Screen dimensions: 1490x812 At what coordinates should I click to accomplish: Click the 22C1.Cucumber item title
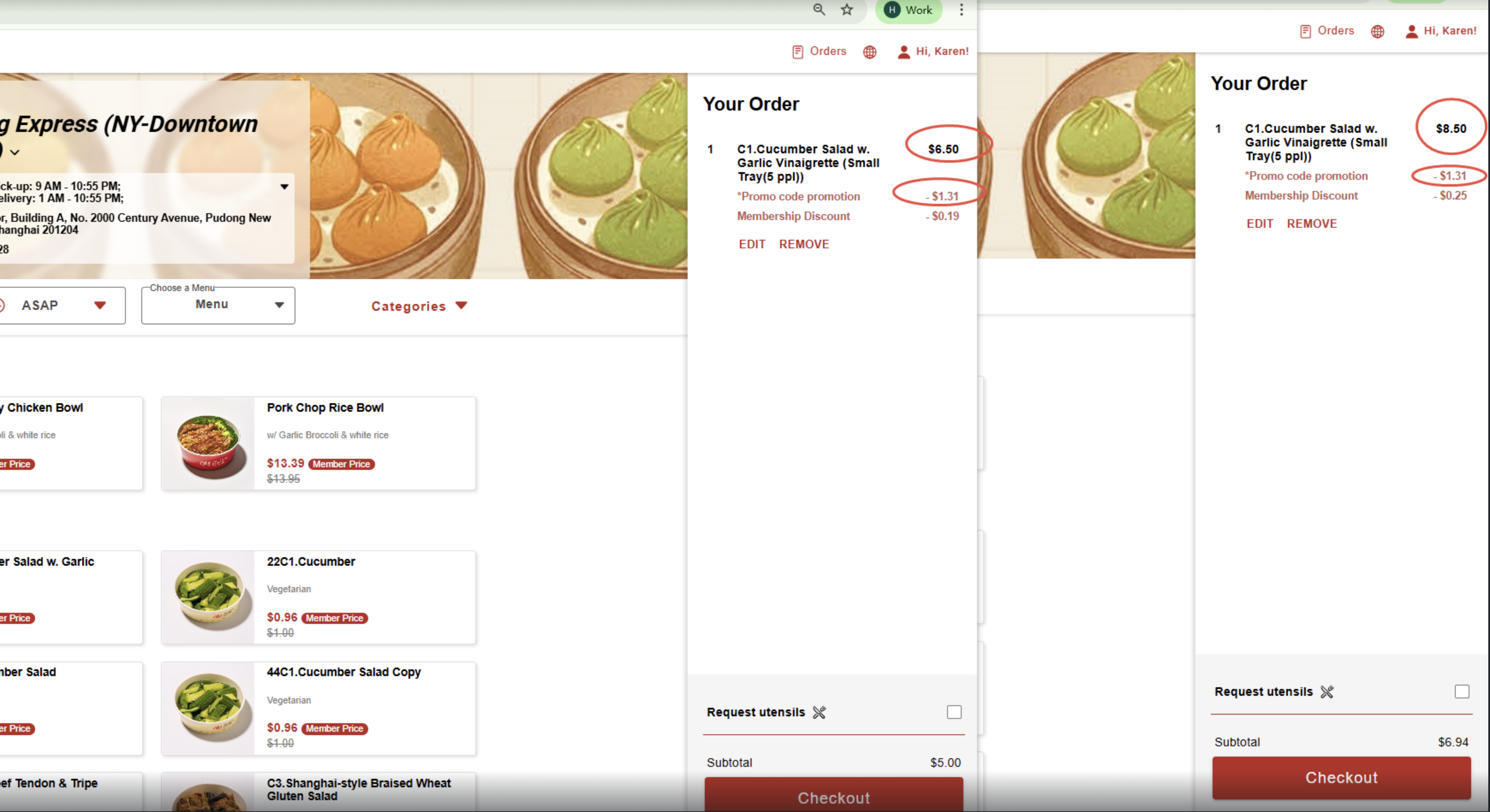(x=311, y=562)
